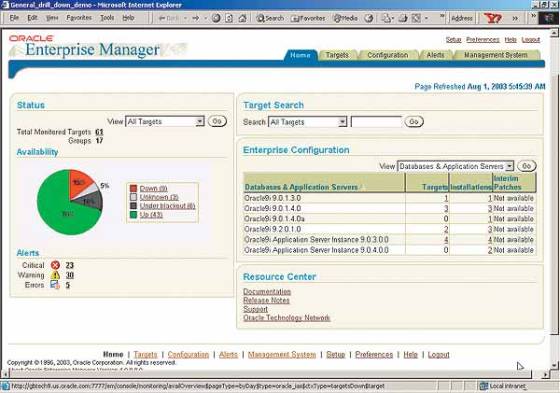The width and height of the screenshot is (560, 393).
Task: Click the dark Under Blackout legend swatch
Action: tap(133, 206)
